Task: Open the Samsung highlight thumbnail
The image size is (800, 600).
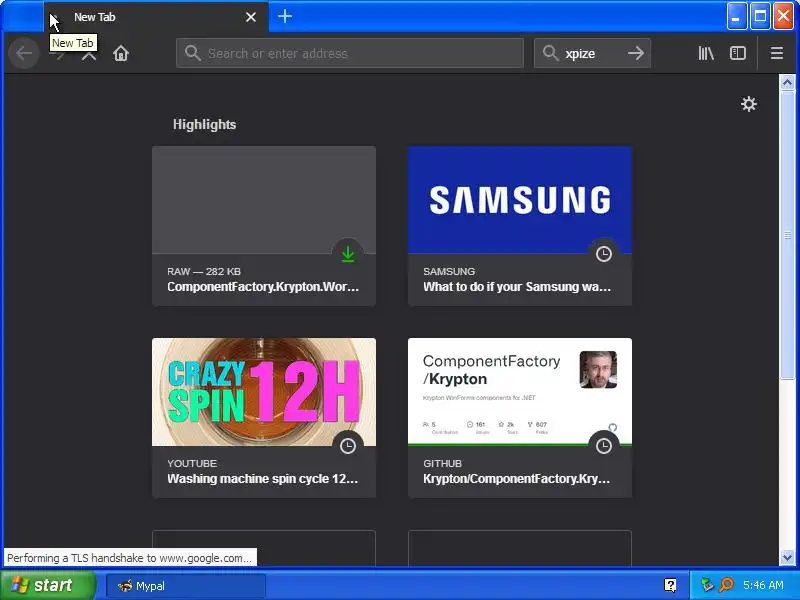Action: 520,200
